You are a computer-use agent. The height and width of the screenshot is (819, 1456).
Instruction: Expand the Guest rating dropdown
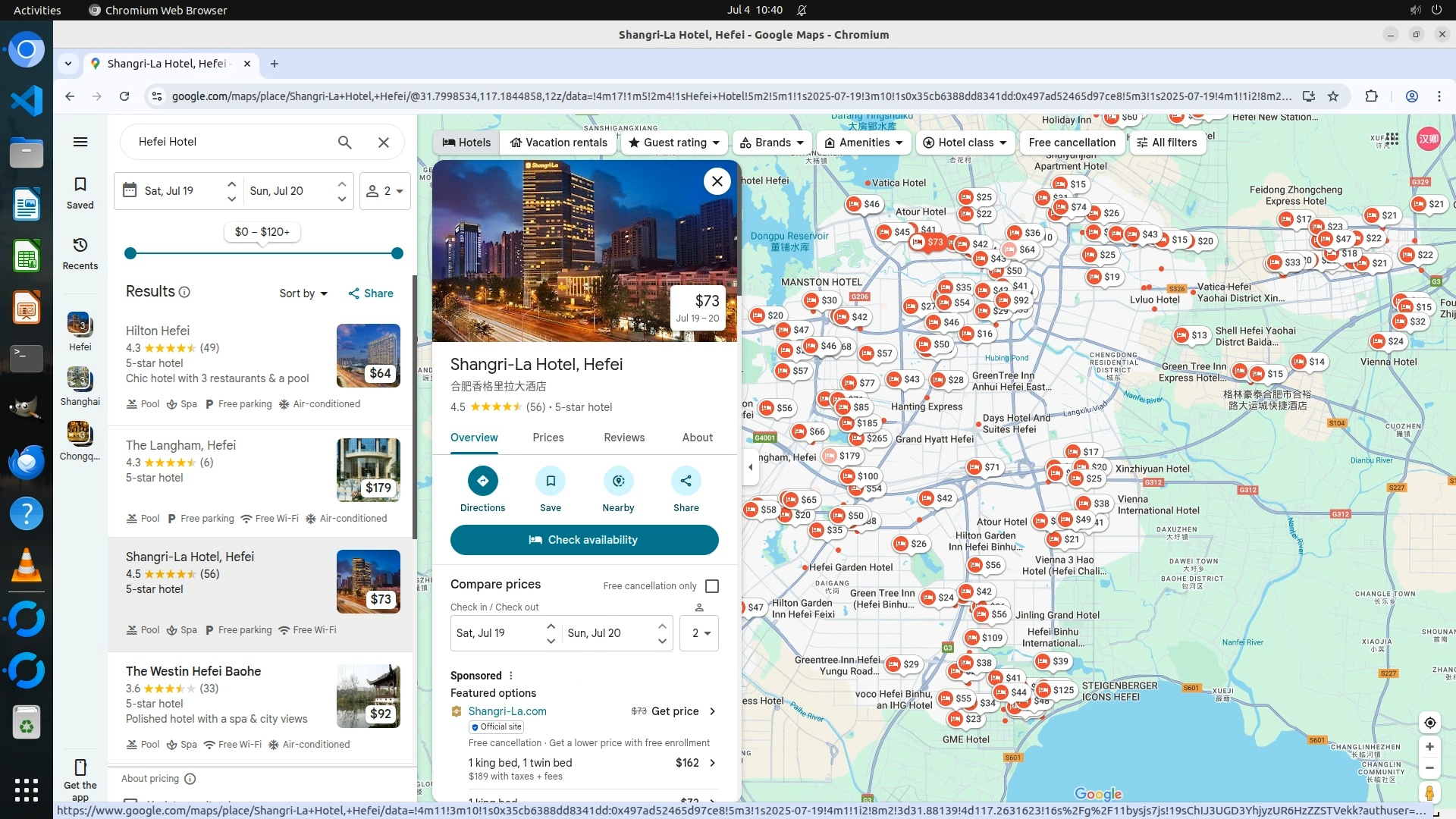coord(673,143)
